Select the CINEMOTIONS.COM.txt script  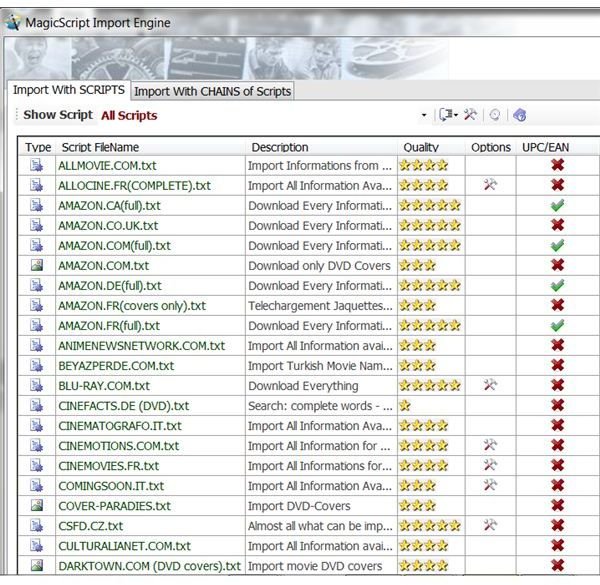coord(119,446)
